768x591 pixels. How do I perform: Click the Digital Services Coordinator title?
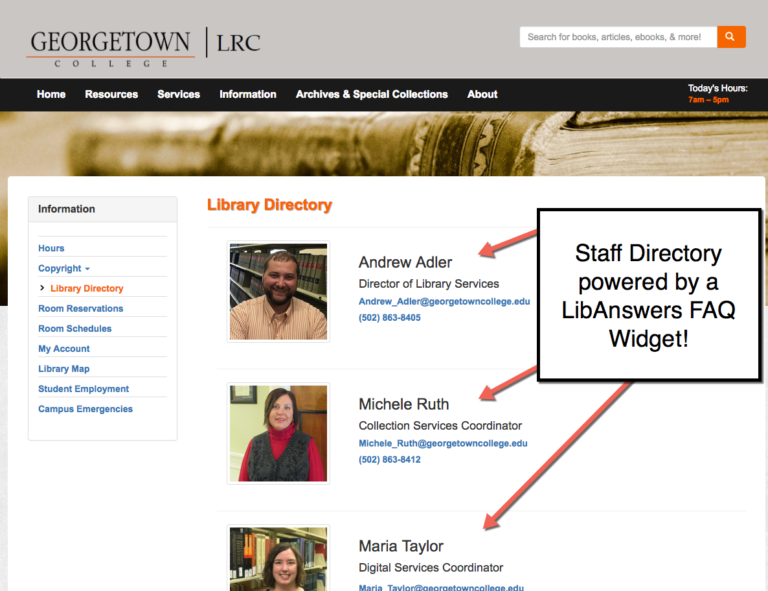coord(431,568)
